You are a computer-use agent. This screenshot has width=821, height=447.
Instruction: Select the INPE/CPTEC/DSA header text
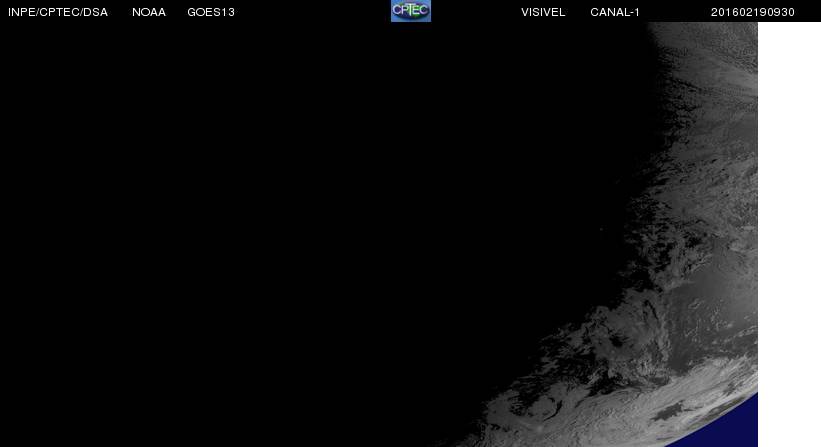58,12
